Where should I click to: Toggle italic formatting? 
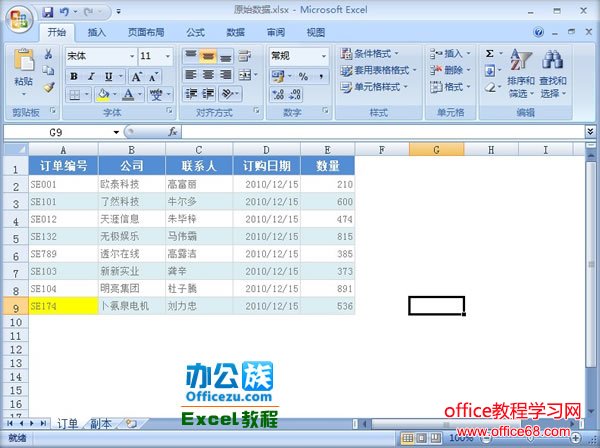(x=91, y=77)
